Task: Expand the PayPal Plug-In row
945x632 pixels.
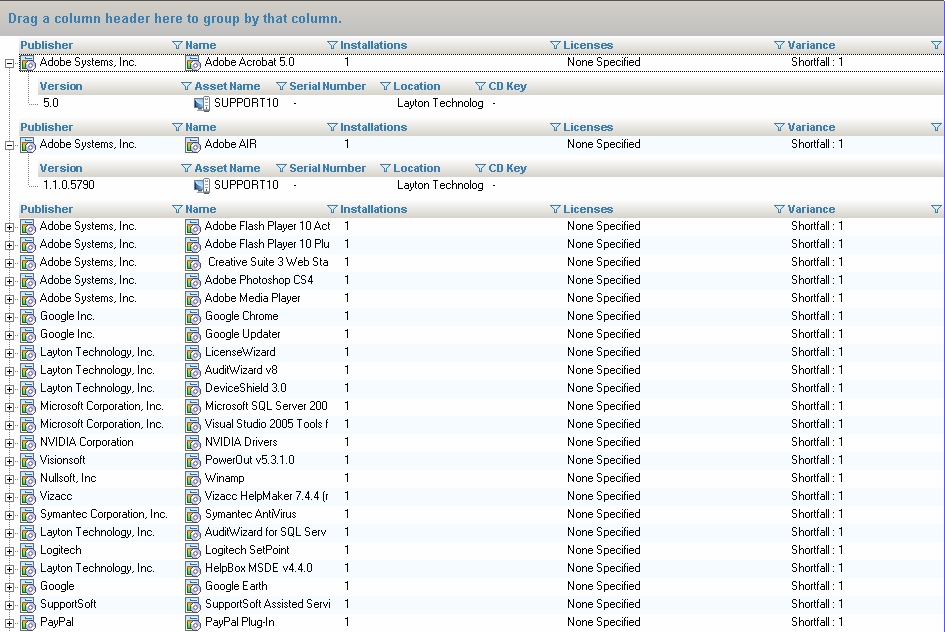Action: pos(9,624)
